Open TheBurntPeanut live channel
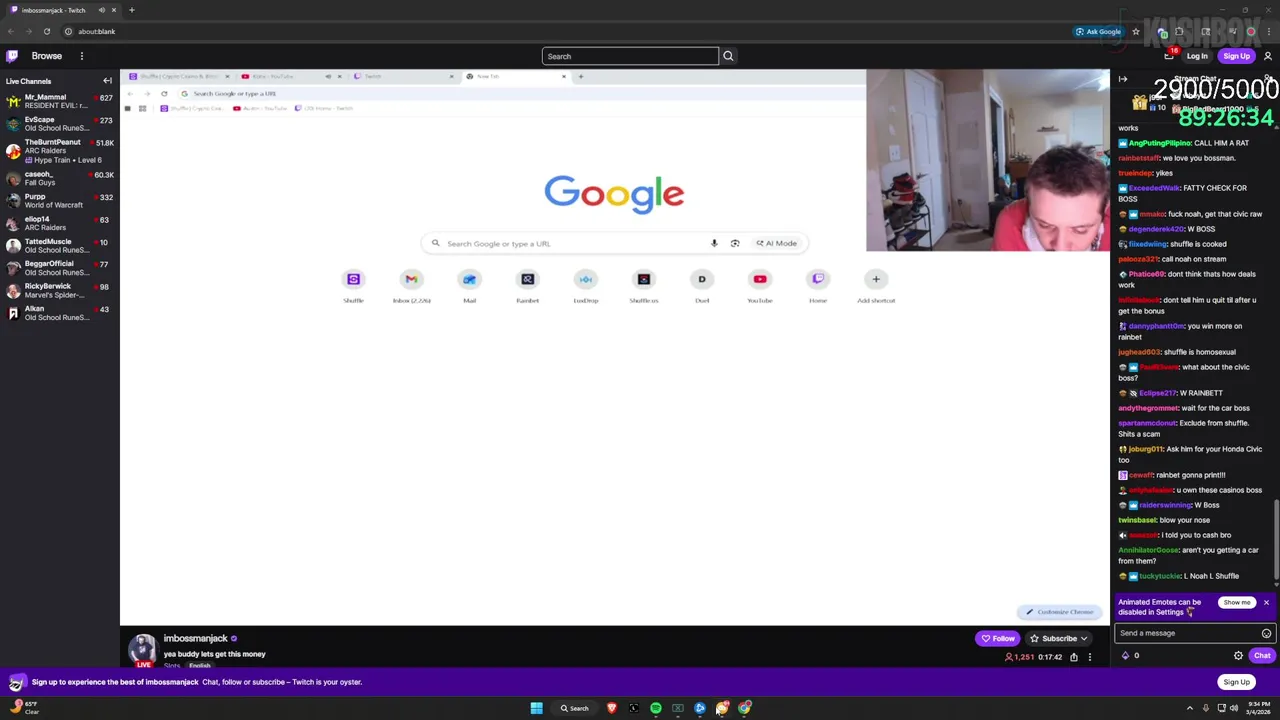 (58, 150)
